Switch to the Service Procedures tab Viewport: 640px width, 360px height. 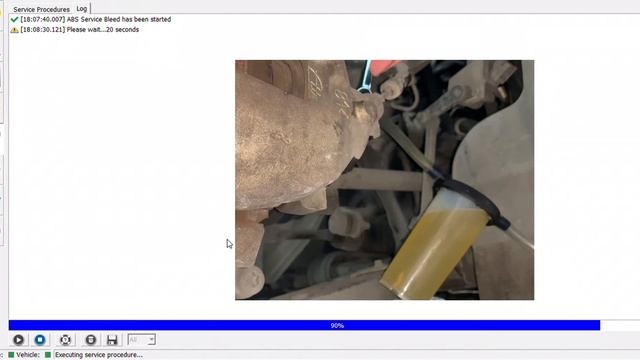(41, 9)
